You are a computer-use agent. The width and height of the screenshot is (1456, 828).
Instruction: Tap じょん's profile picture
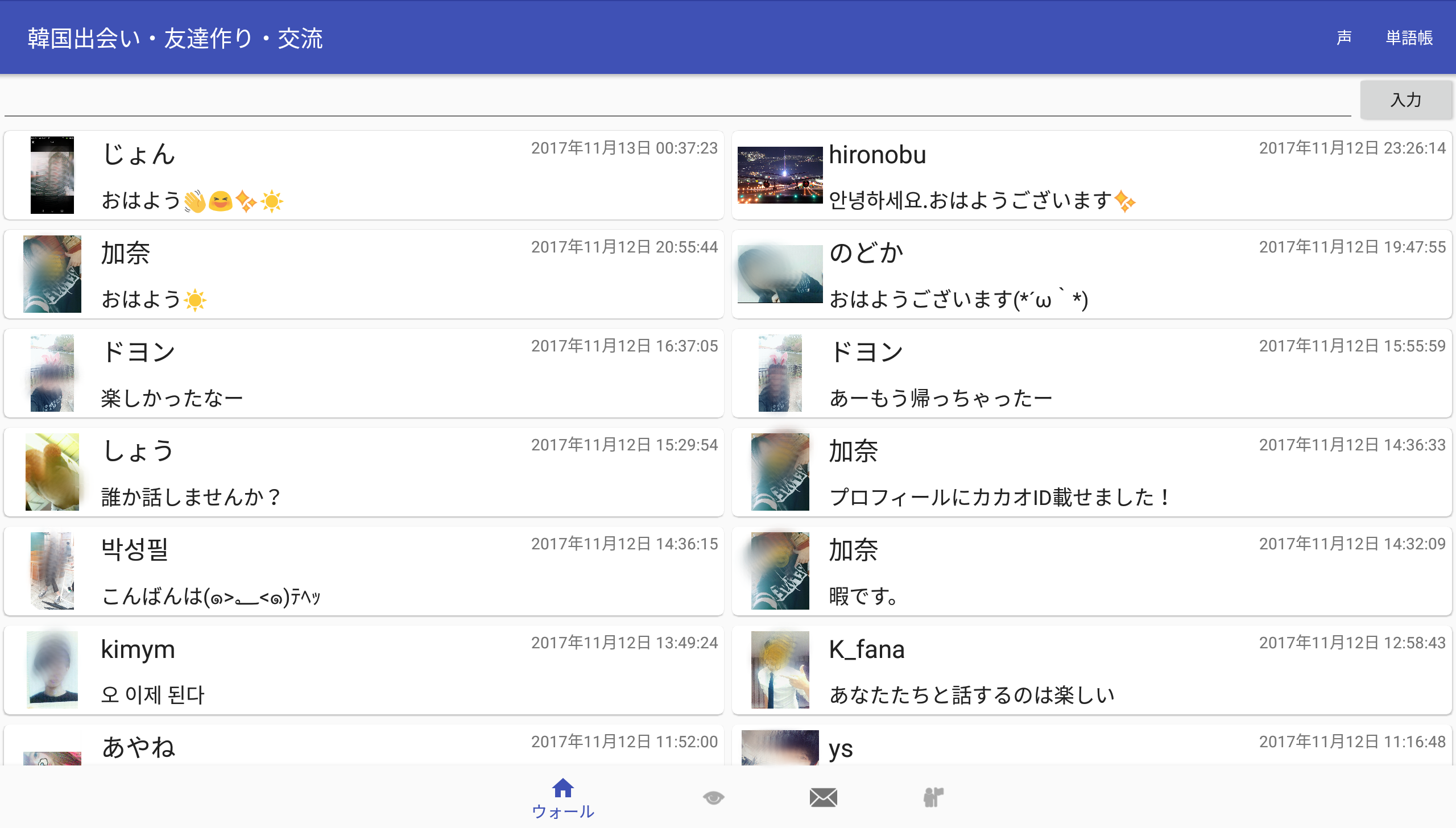pyautogui.click(x=52, y=175)
